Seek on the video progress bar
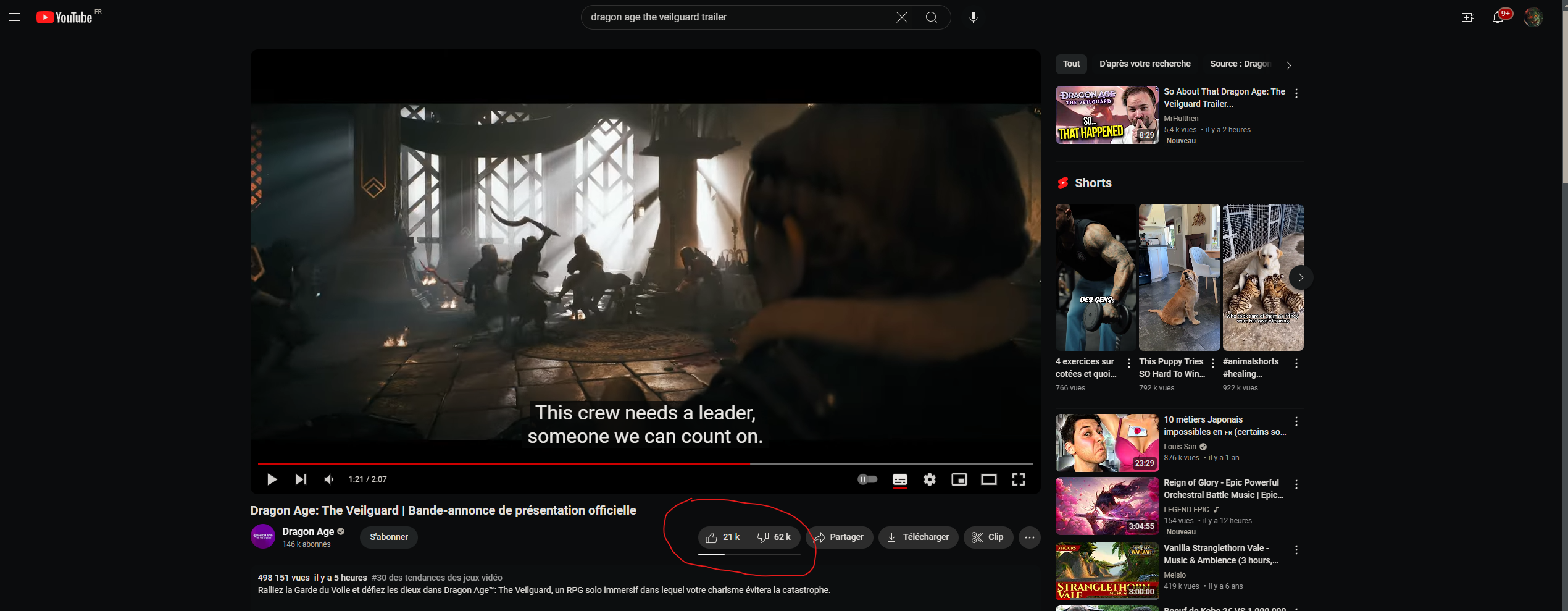The image size is (1568, 611). [645, 463]
